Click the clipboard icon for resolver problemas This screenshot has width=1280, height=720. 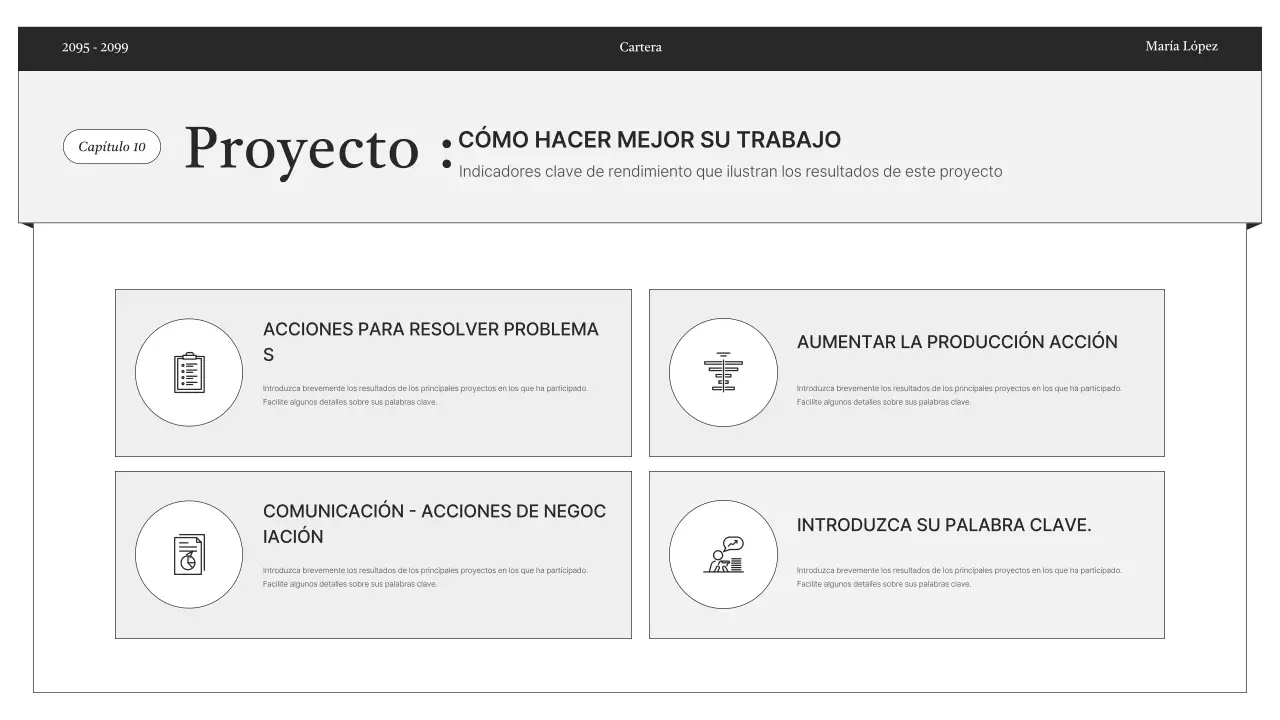pos(188,371)
